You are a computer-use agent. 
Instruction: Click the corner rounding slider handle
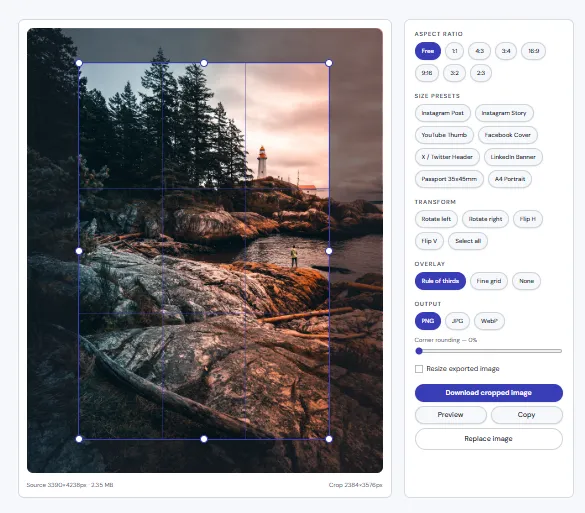[419, 351]
